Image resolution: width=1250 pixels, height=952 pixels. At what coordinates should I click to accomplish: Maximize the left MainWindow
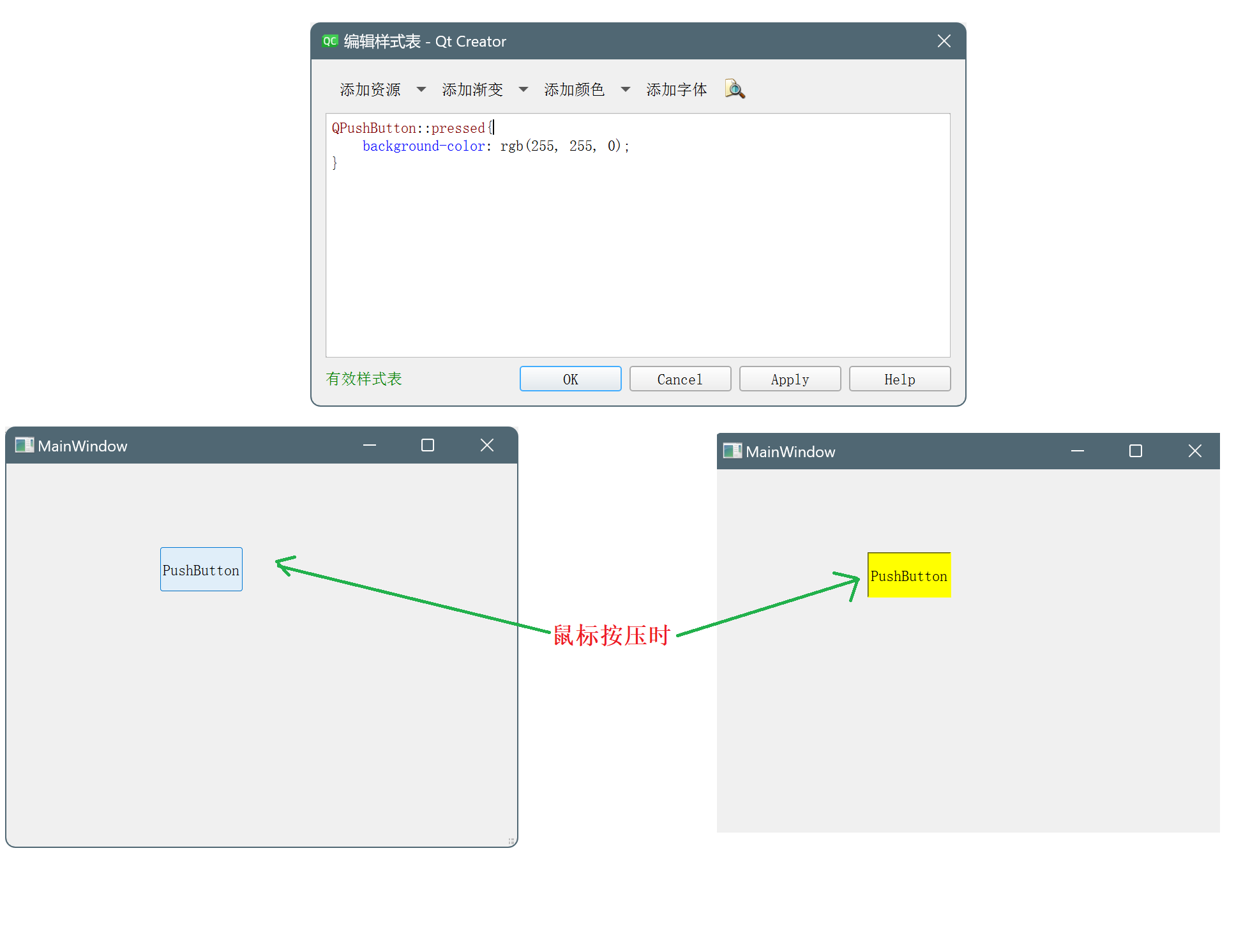pos(427,445)
